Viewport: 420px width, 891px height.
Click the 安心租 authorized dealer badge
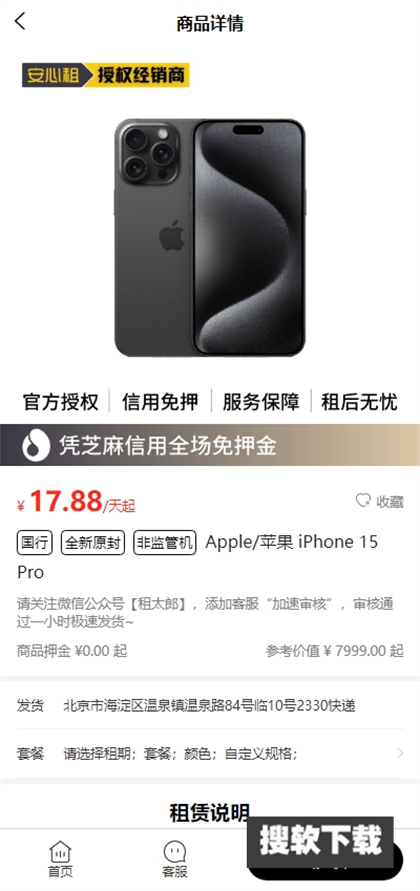click(x=105, y=75)
